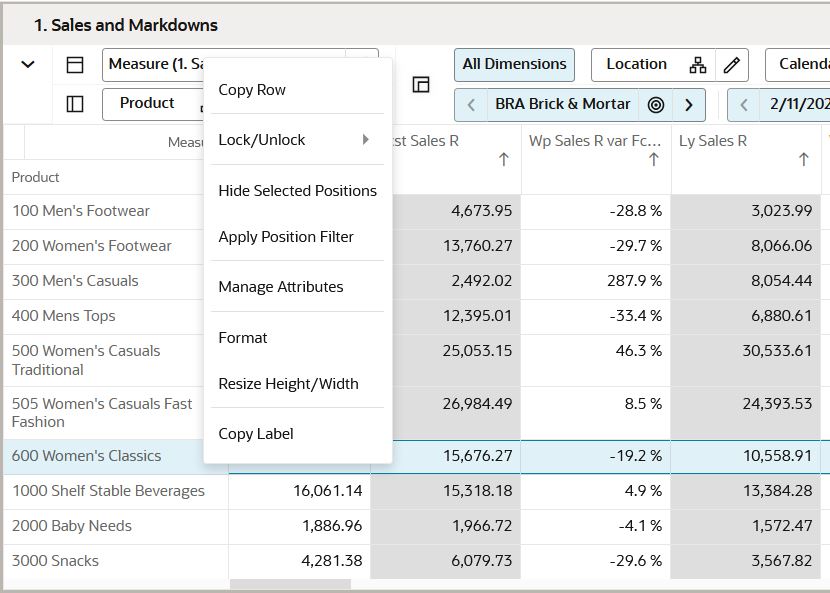Go to next location after BRA Brick & Mortar
The height and width of the screenshot is (593, 830).
pos(689,105)
